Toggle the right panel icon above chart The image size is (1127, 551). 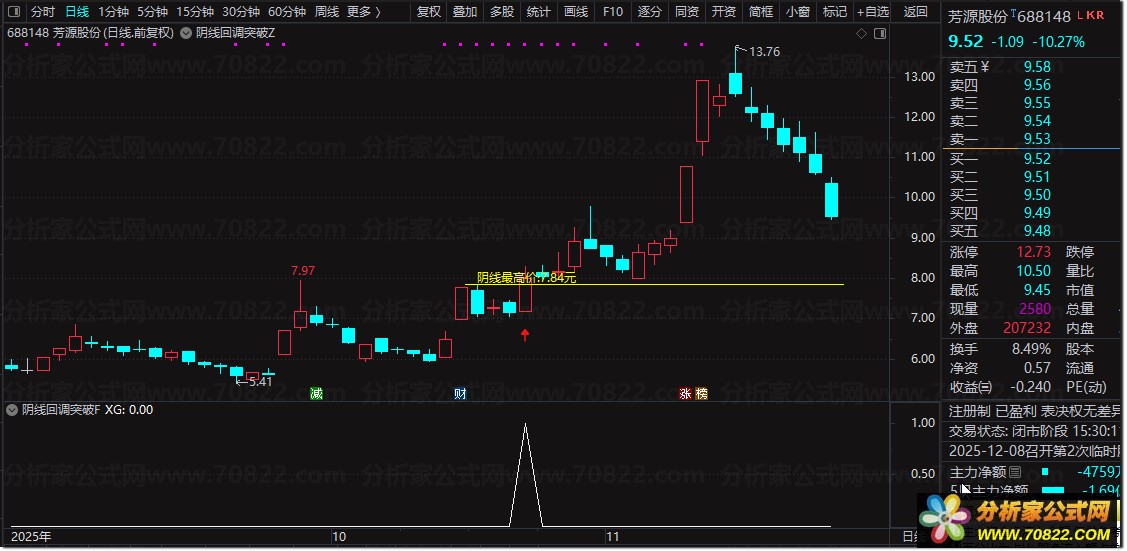pos(880,33)
